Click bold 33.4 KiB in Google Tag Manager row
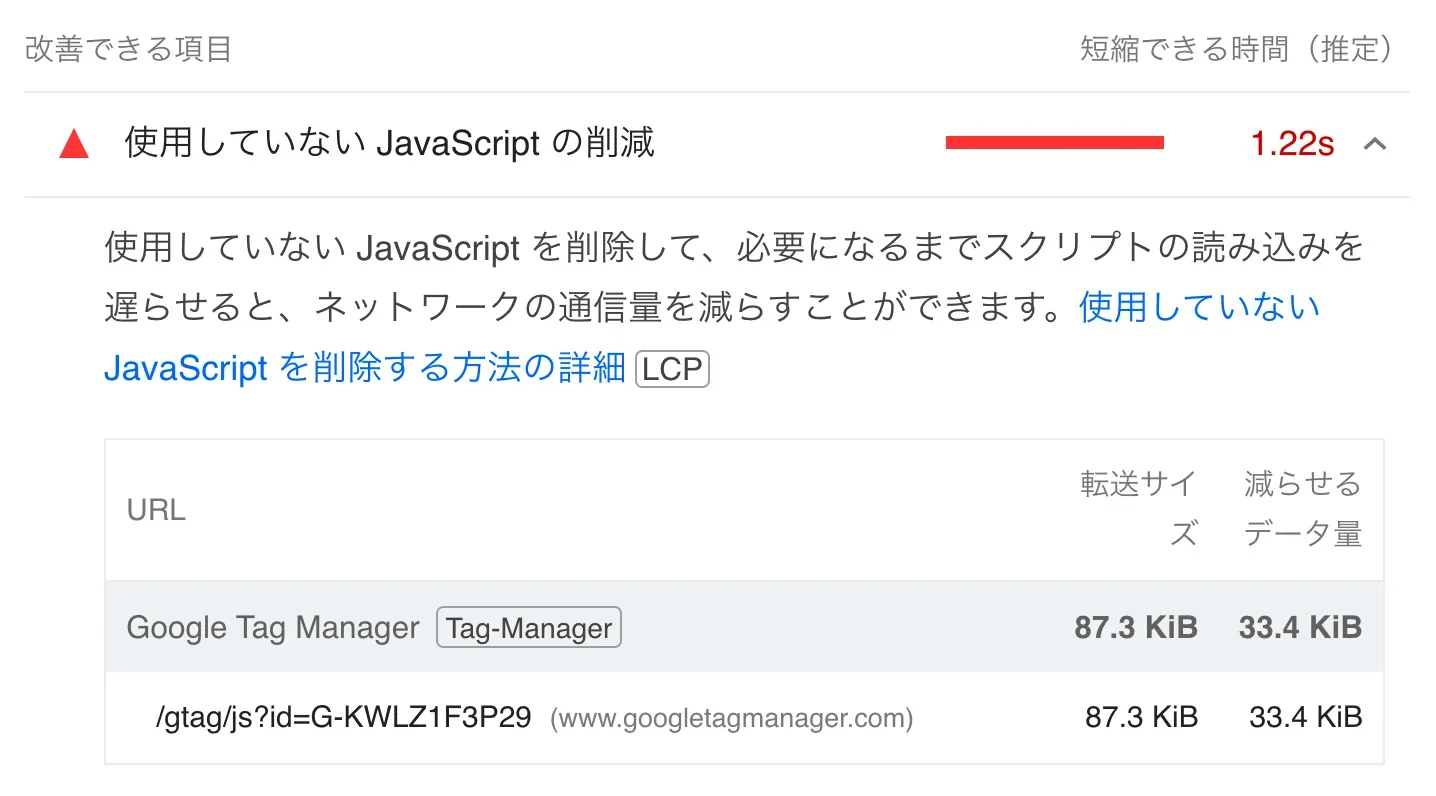The height and width of the screenshot is (796, 1436). click(x=1300, y=627)
